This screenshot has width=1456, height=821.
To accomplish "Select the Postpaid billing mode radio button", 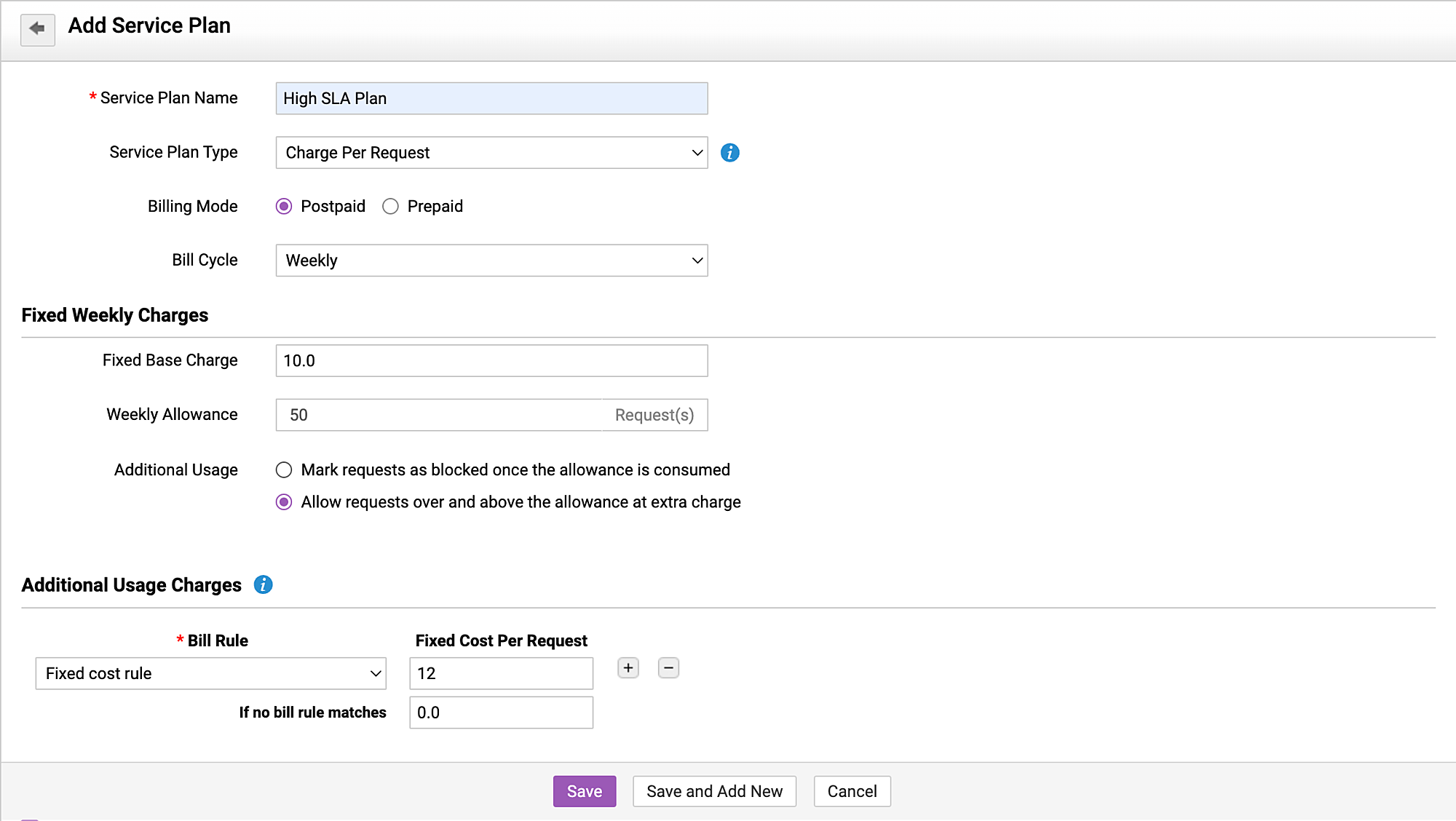I will point(285,206).
